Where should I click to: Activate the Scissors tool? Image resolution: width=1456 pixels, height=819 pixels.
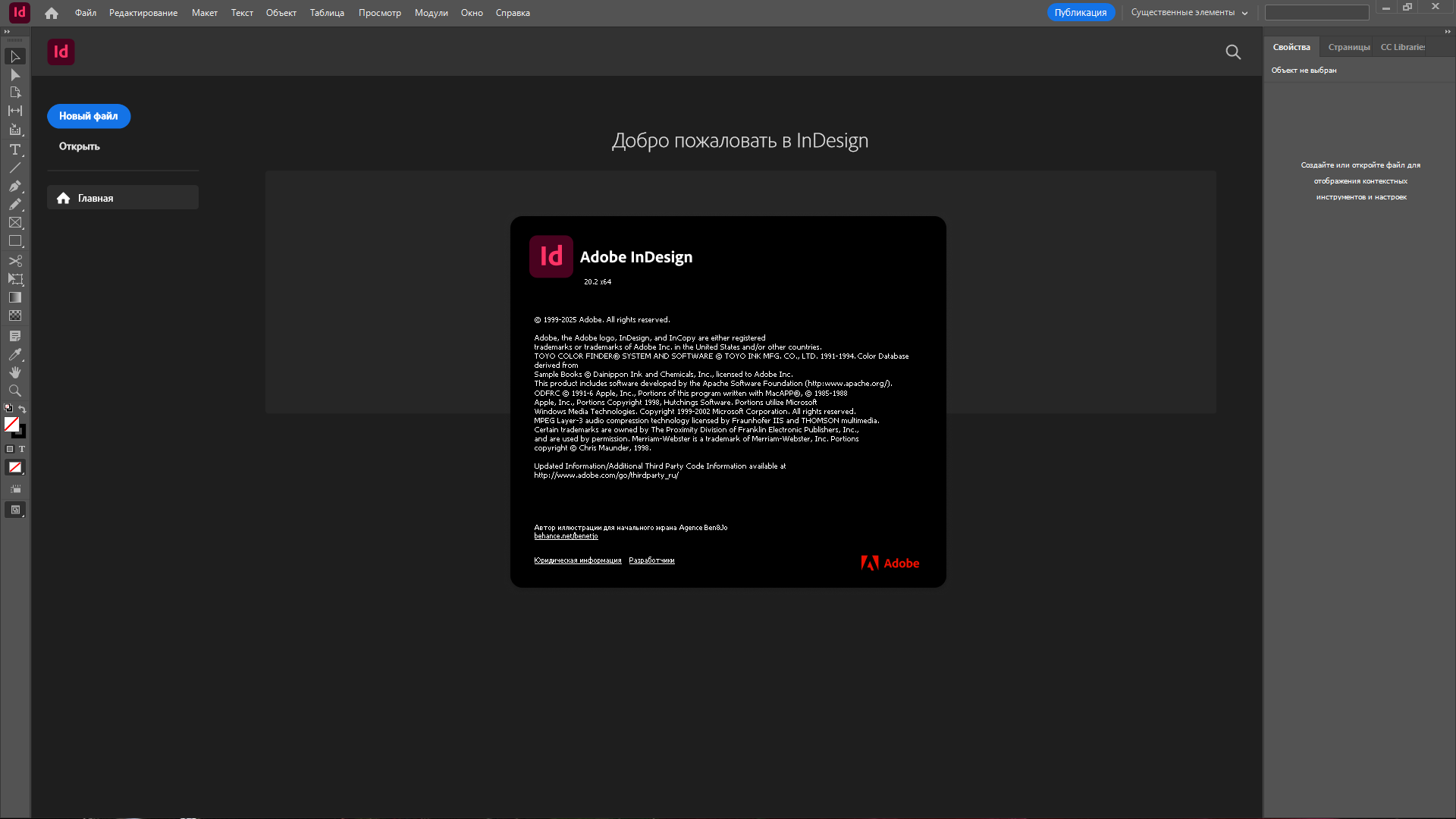14,261
